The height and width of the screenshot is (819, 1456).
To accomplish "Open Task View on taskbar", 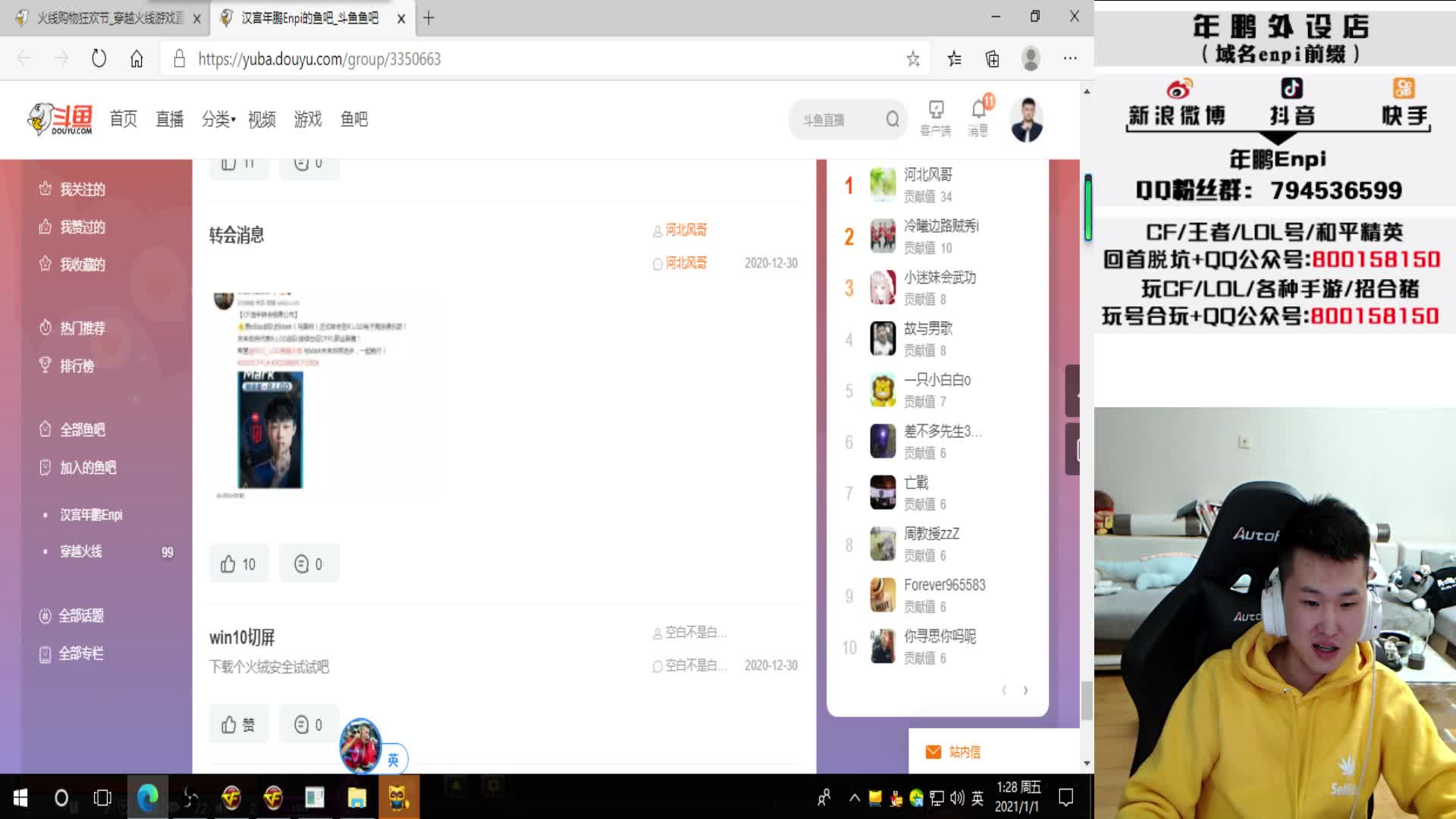I will click(x=102, y=797).
